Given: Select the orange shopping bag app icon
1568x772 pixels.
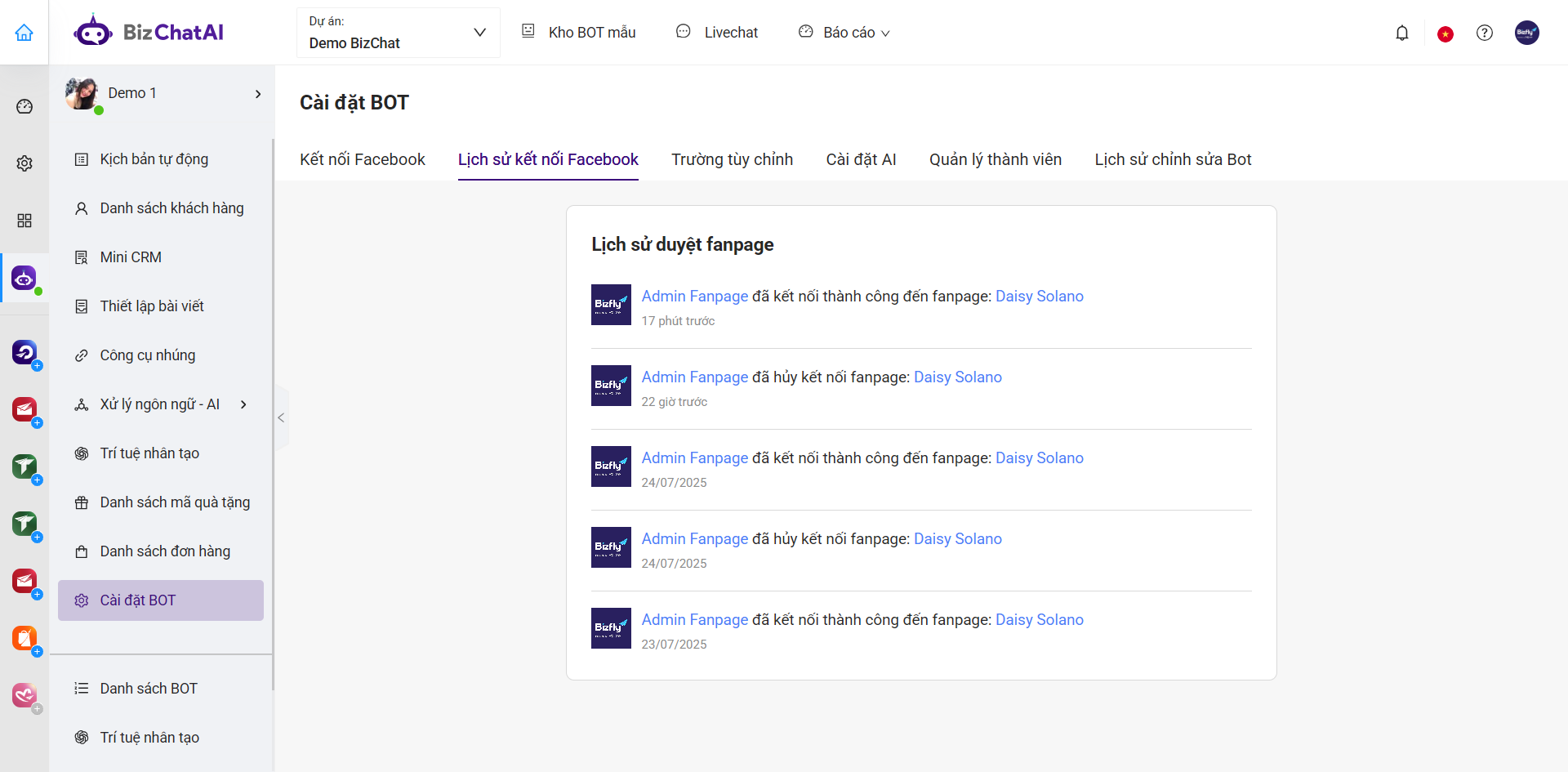Looking at the screenshot, I should tap(24, 638).
